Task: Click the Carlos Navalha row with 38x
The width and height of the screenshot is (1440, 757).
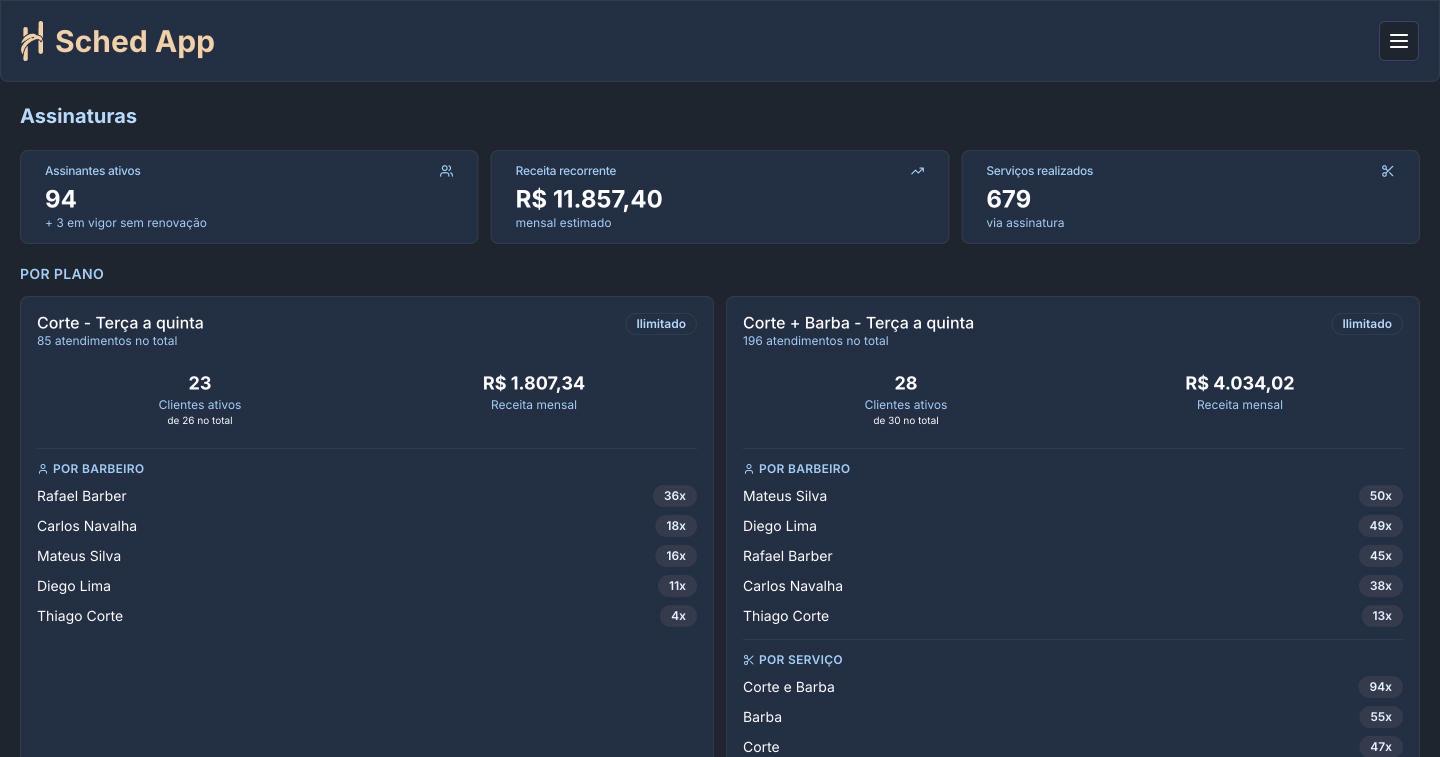Action: [1073, 586]
